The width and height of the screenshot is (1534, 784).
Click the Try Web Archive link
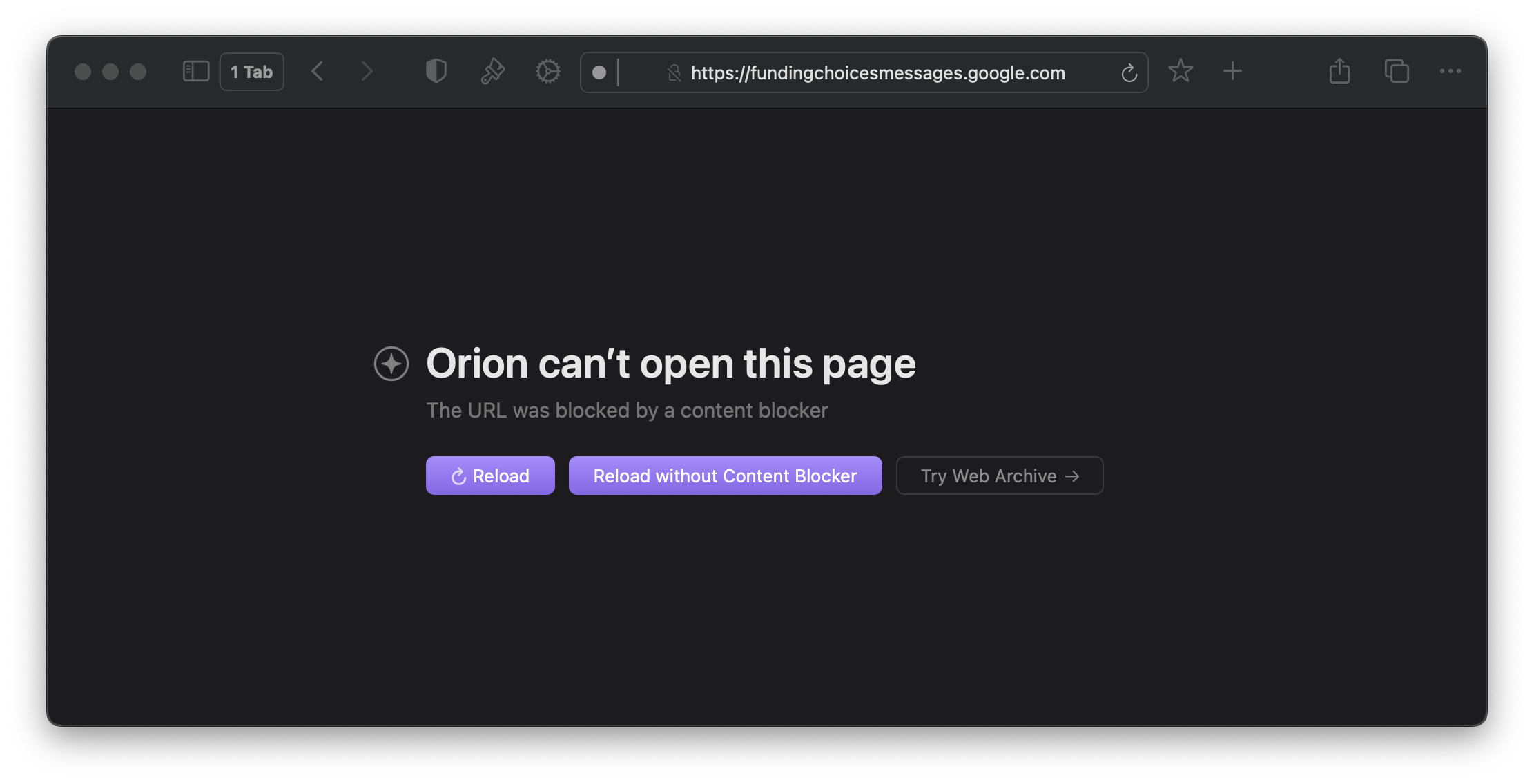click(x=999, y=476)
